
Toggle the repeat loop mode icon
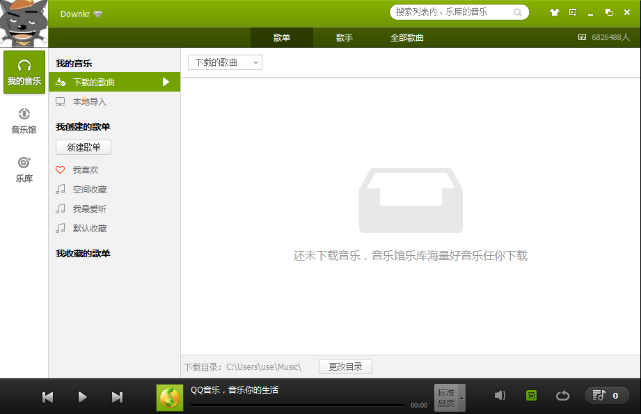tap(563, 396)
